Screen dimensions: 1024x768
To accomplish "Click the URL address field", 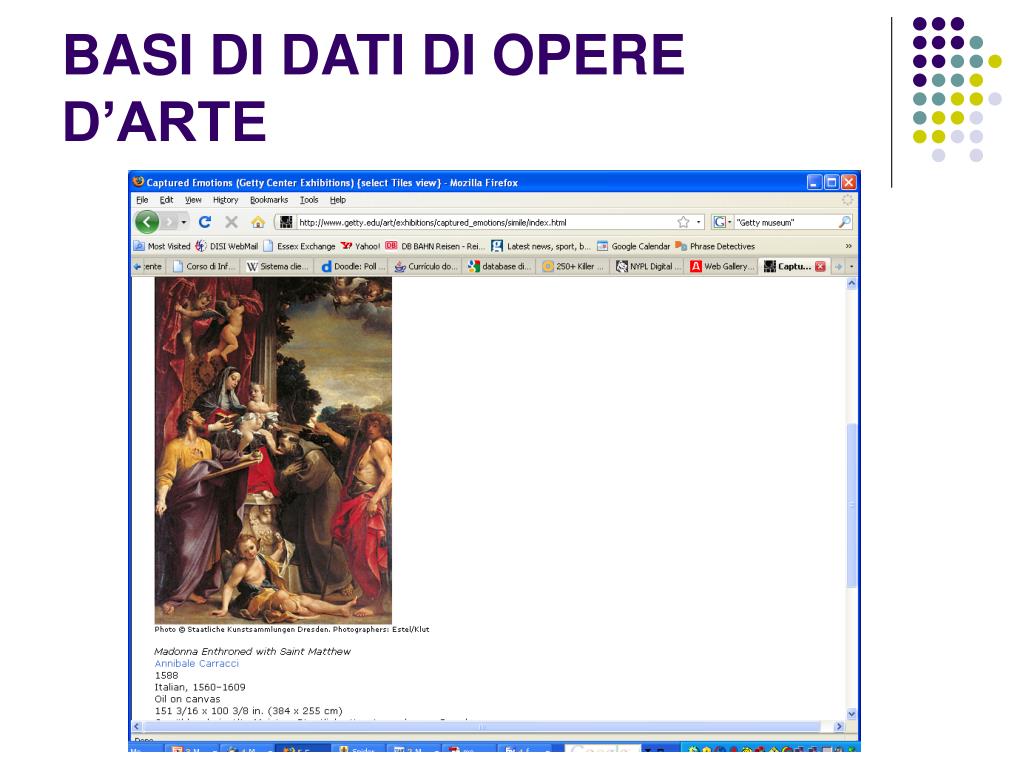I will (x=485, y=222).
